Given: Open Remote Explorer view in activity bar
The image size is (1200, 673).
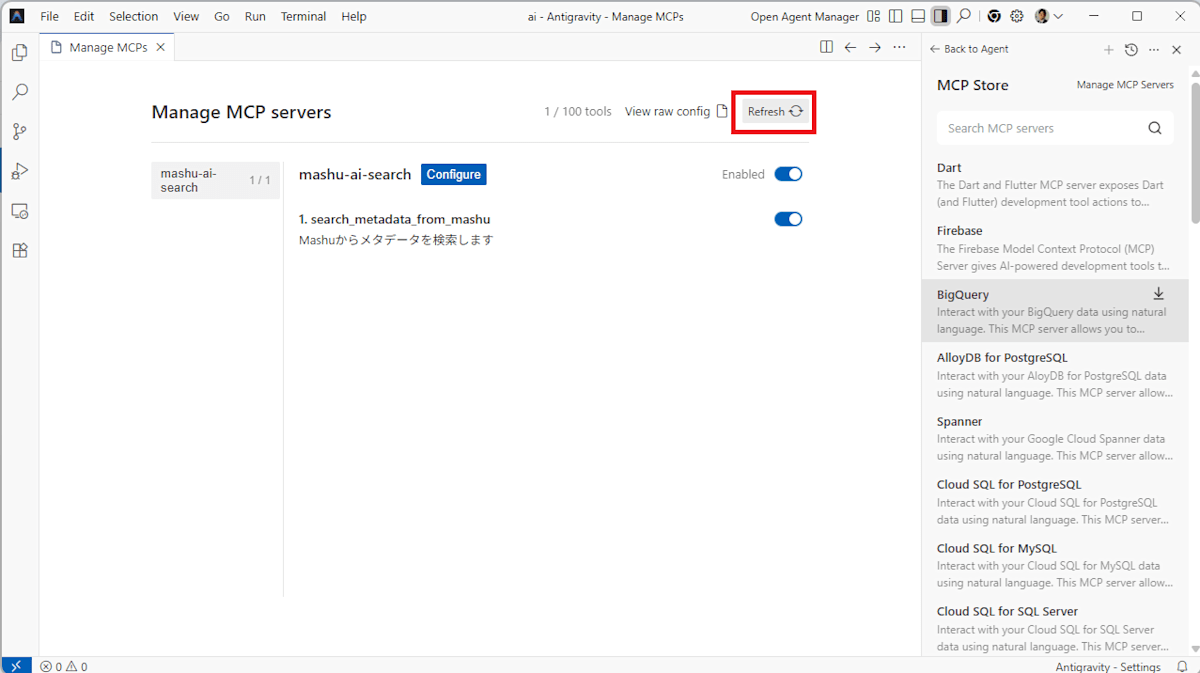Looking at the screenshot, I should click(x=19, y=211).
